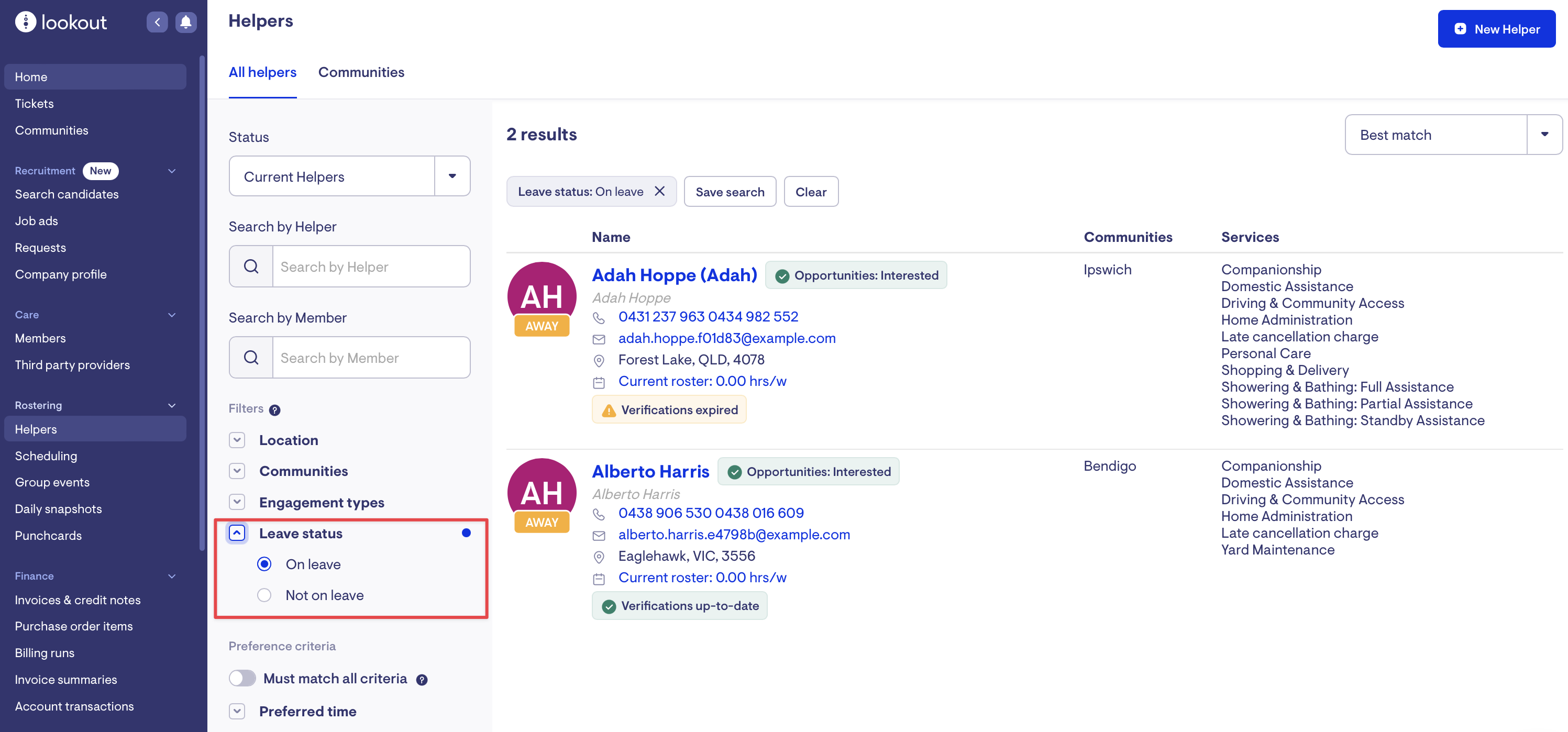Open Scheduling in the sidebar

click(46, 456)
